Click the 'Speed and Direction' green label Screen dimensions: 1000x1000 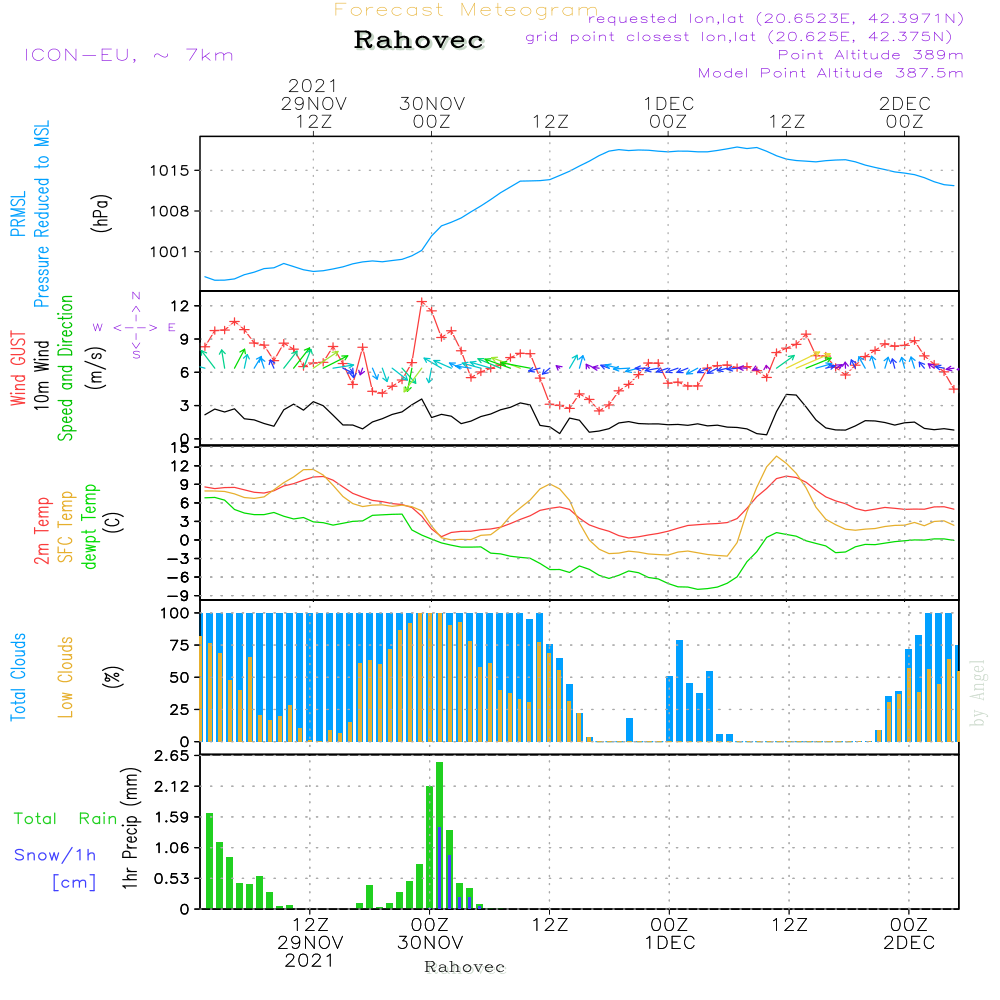click(65, 368)
